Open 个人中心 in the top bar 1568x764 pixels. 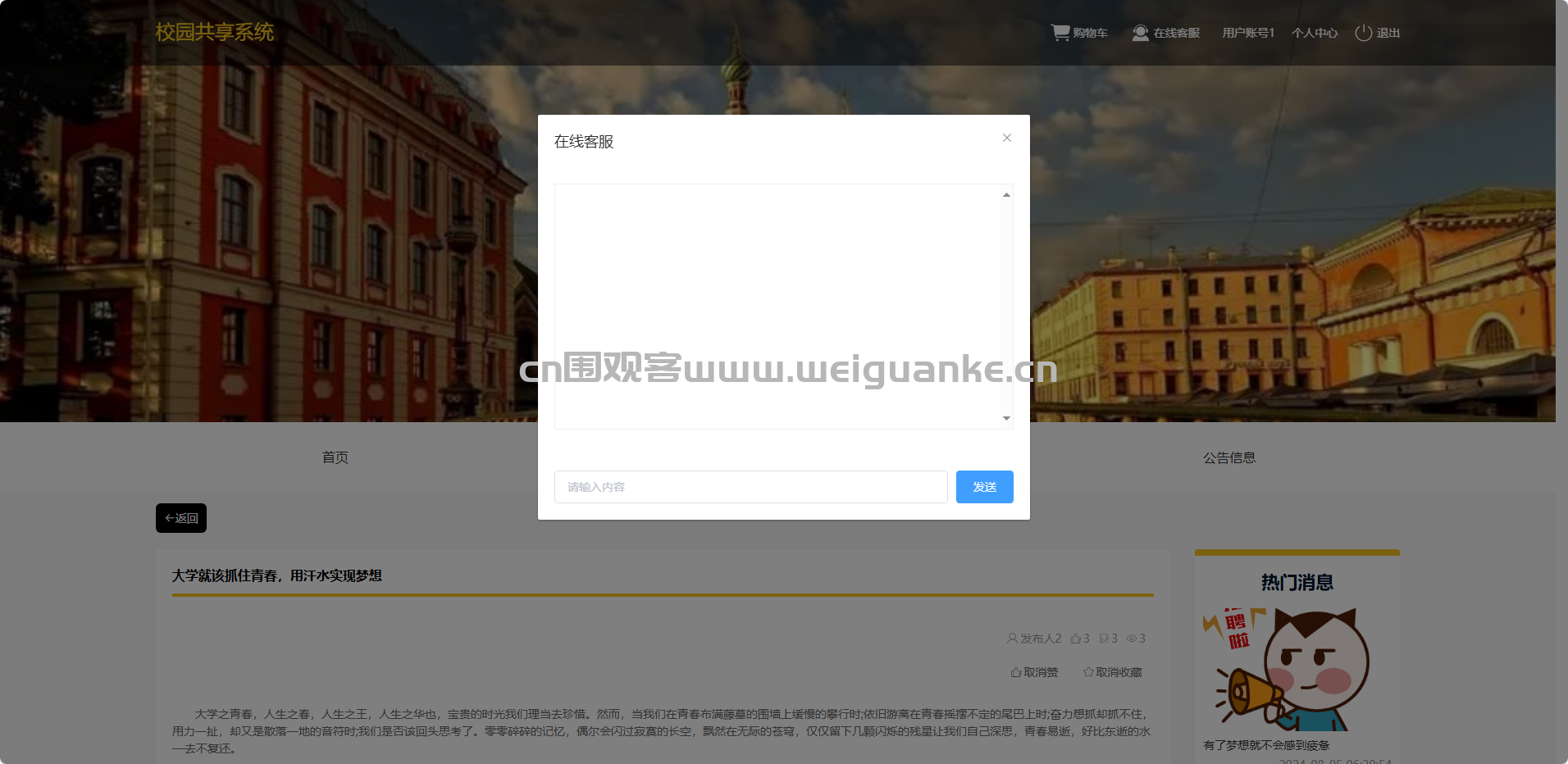point(1314,33)
